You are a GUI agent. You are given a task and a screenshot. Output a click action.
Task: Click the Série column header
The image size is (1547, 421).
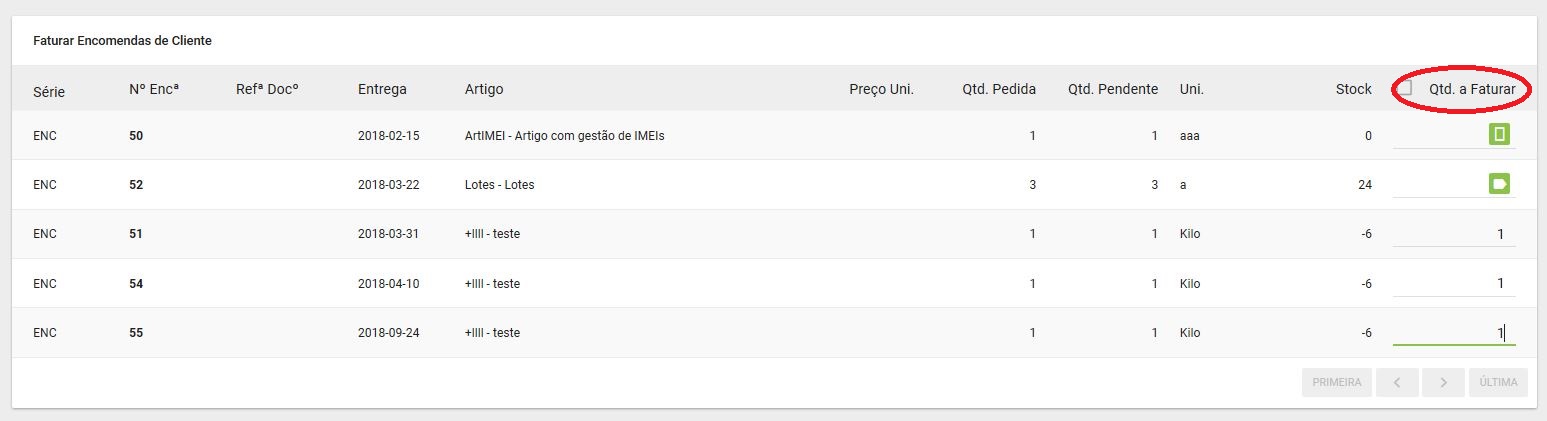coord(49,91)
